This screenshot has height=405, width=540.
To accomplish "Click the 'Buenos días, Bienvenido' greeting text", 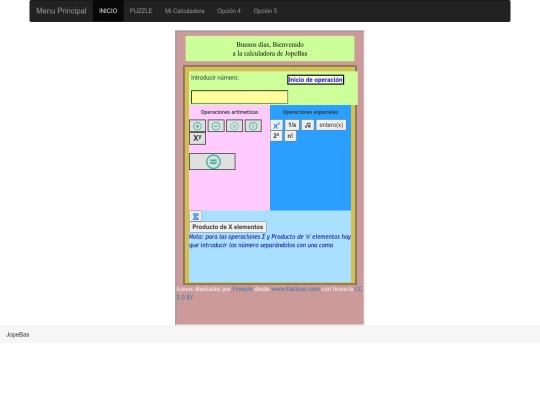I will [270, 44].
